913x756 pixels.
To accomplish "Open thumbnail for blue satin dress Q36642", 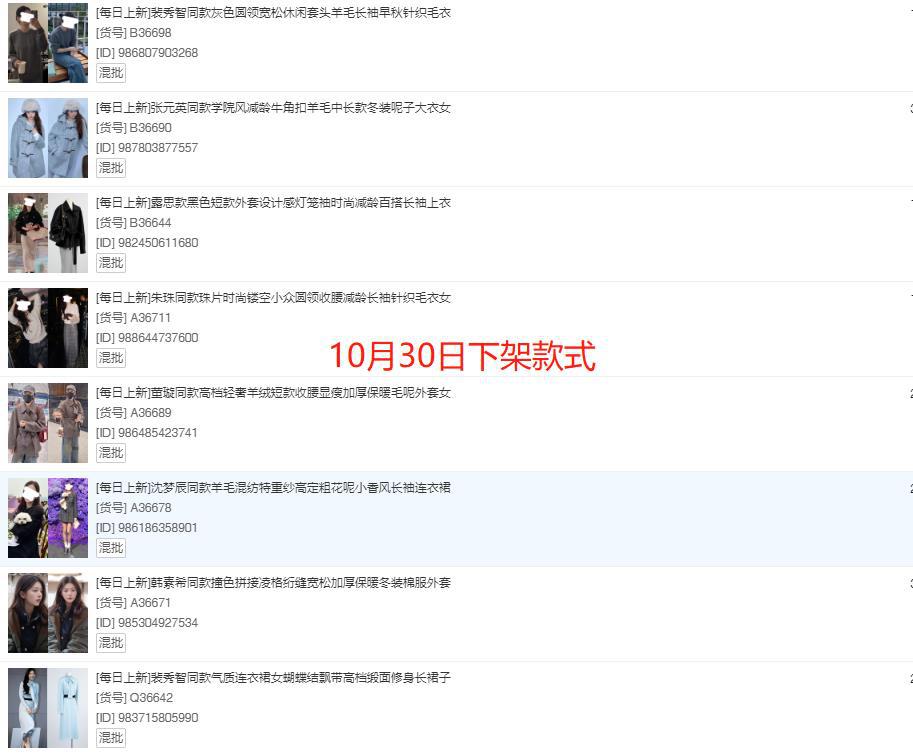I will coord(48,708).
